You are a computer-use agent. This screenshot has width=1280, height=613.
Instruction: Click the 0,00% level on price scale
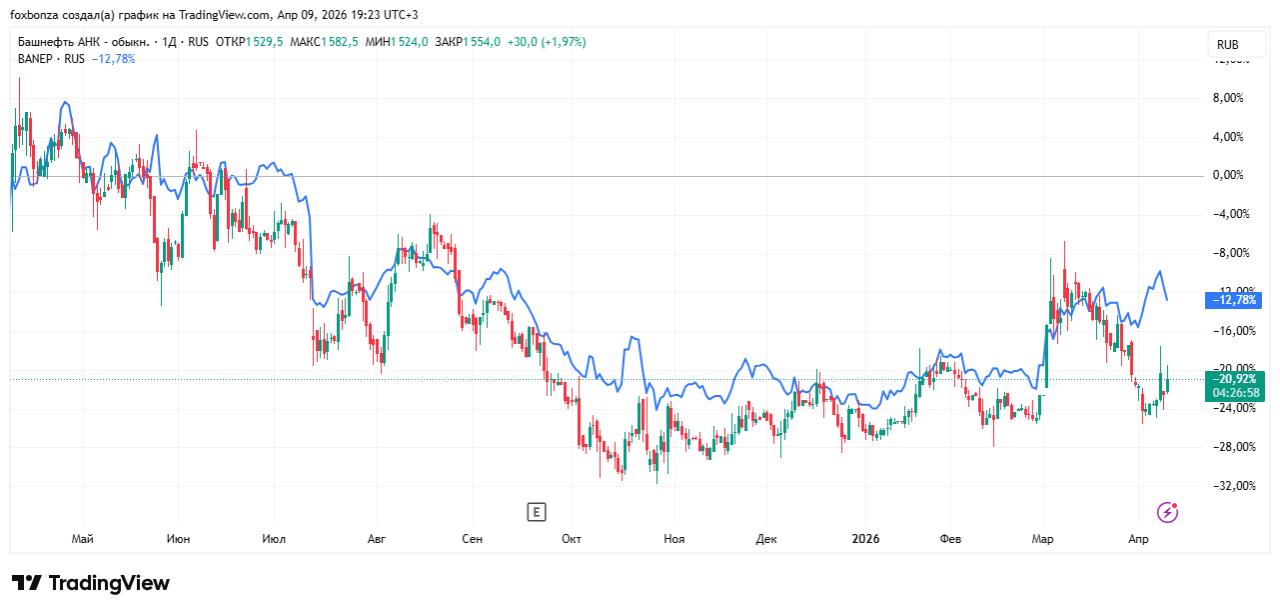point(1227,175)
